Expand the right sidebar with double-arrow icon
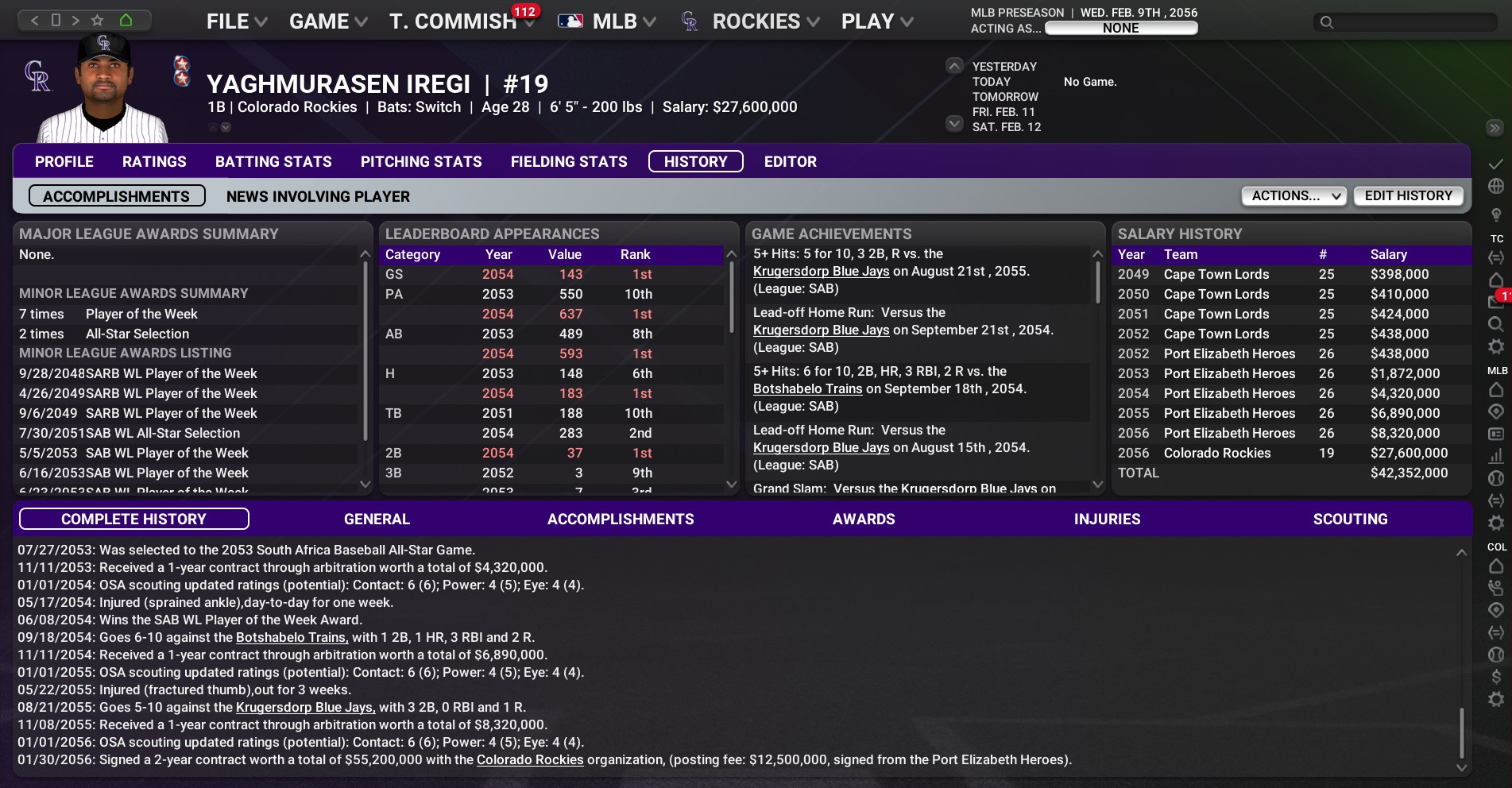The height and width of the screenshot is (788, 1512). 1495,128
